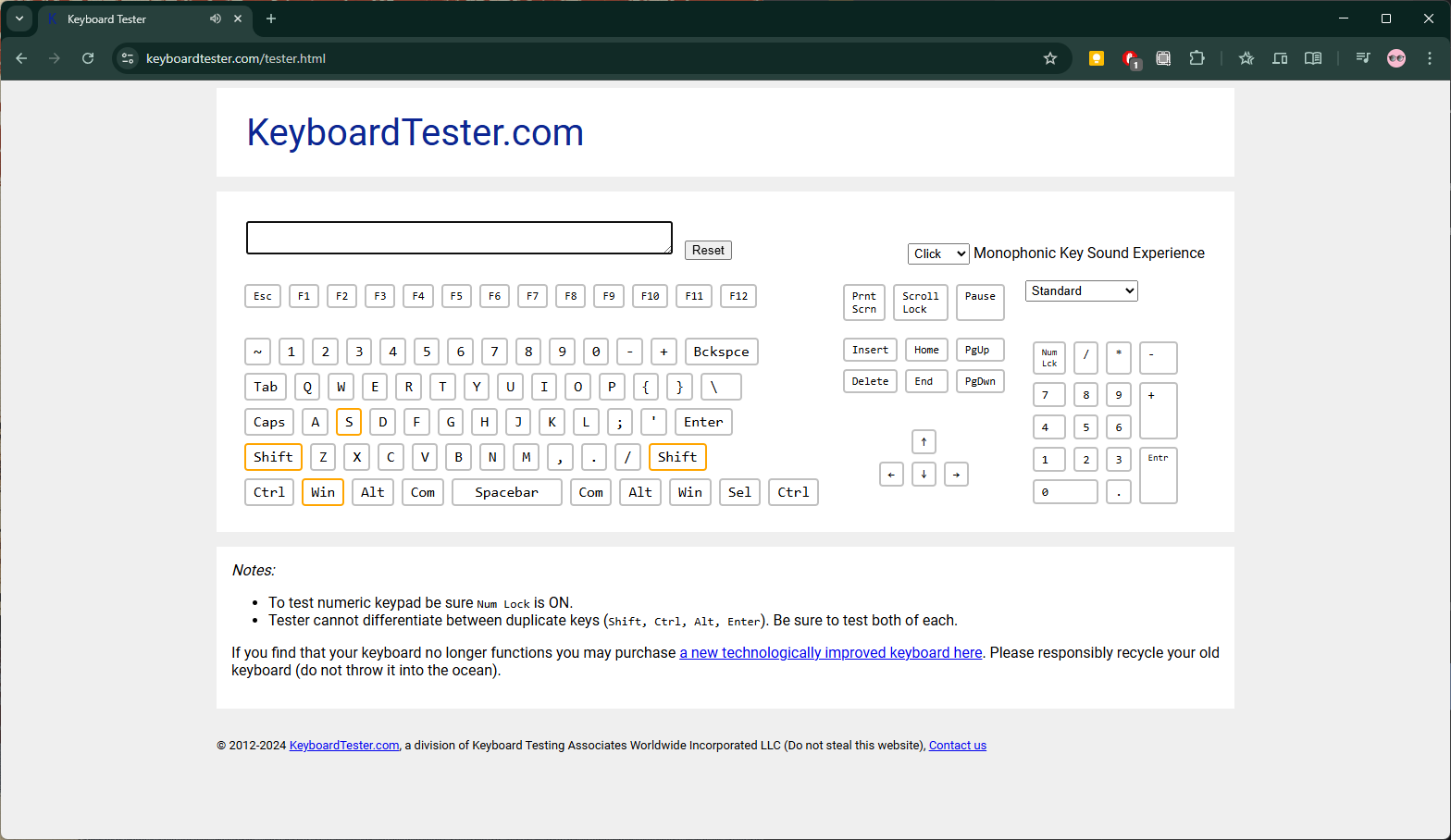Open the new technologically improved keyboard link
Screen dimensions: 1451x840
831,652
